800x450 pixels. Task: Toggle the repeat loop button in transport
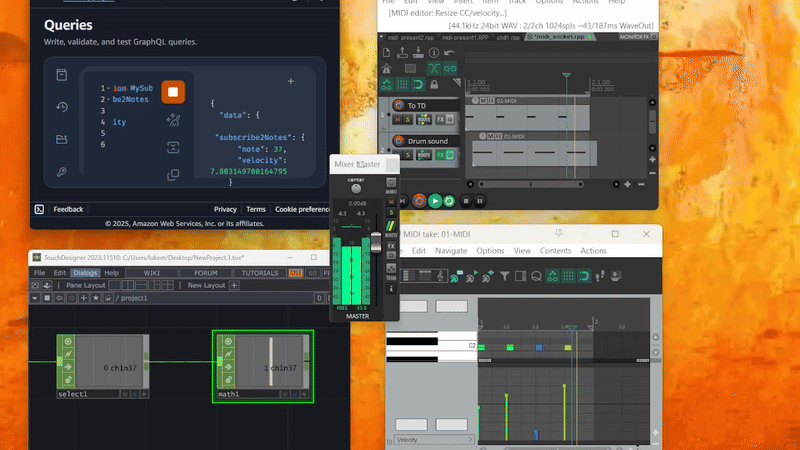(x=449, y=201)
